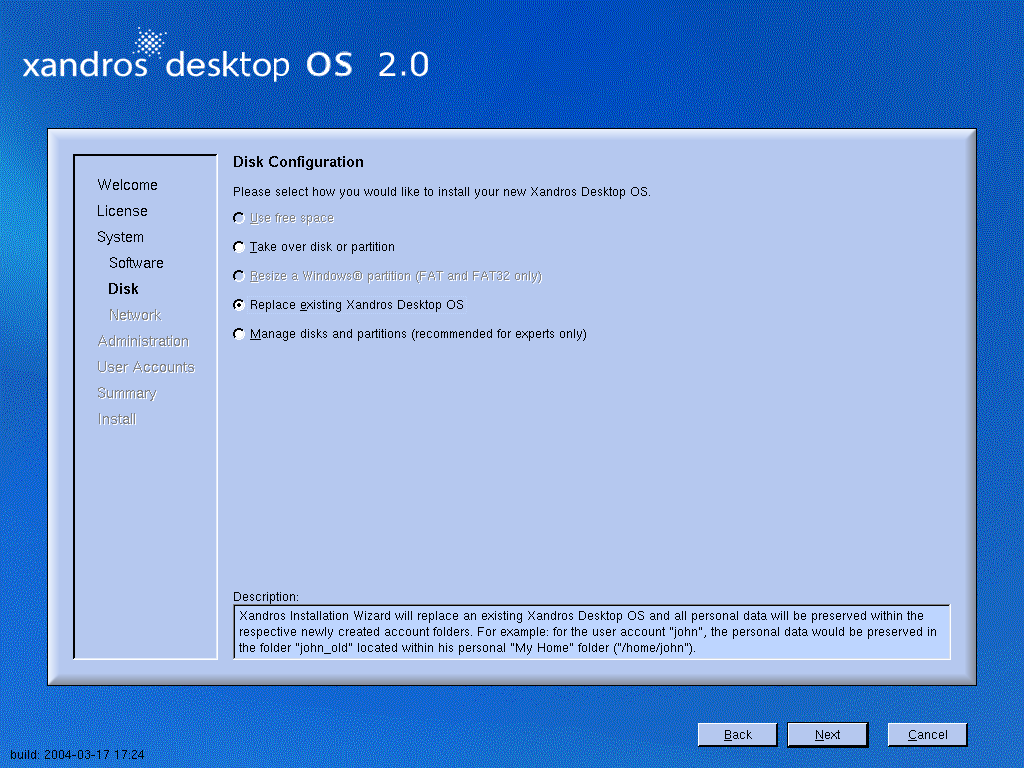Viewport: 1024px width, 768px height.
Task: Click inside the Description text box
Action: point(591,632)
